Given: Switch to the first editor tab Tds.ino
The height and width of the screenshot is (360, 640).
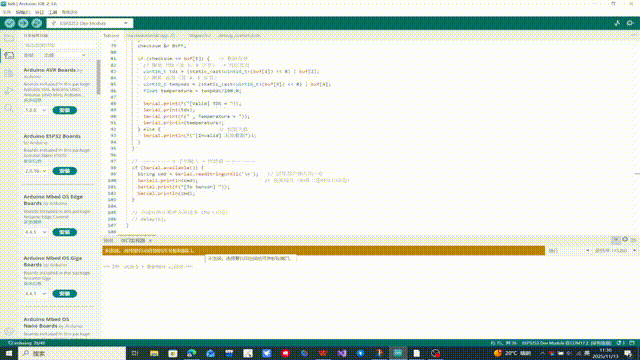Looking at the screenshot, I should coord(111,36).
